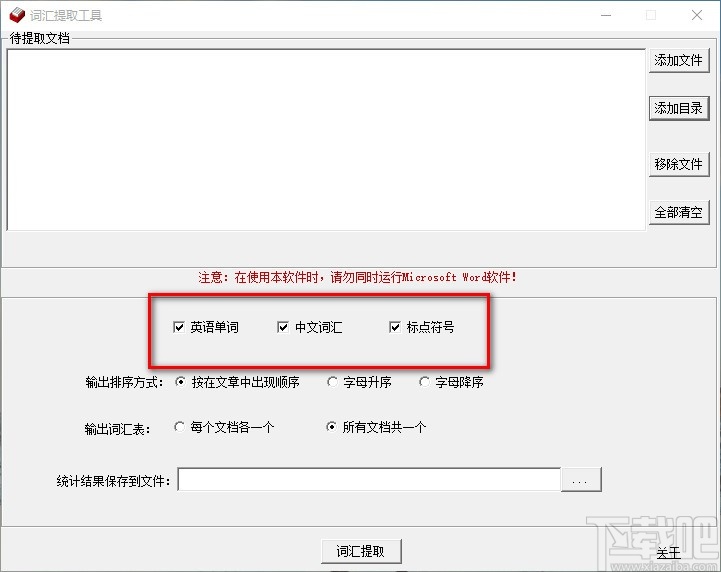
Task: Click inside the 待提取文档 list box
Action: click(x=326, y=140)
